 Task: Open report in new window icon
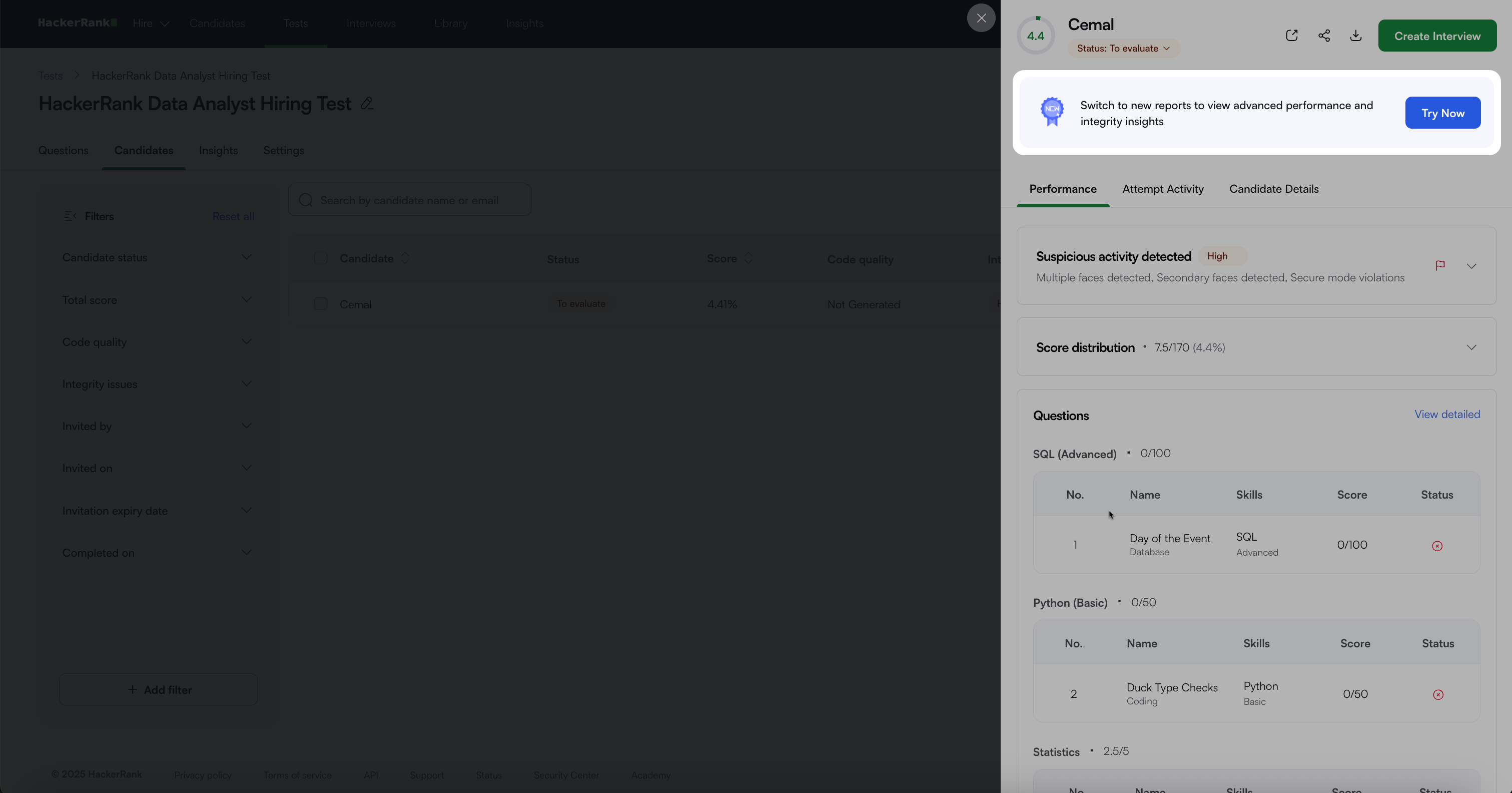[1291, 36]
